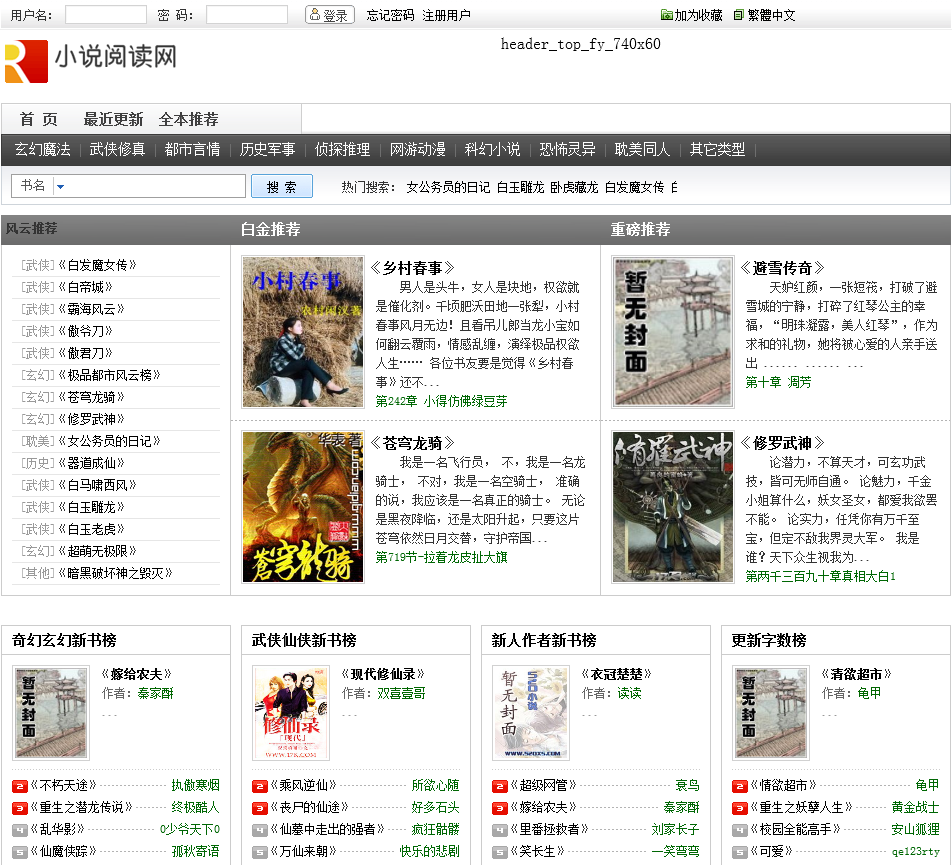Open 《里番拯救者》 ranking entry

tap(549, 829)
